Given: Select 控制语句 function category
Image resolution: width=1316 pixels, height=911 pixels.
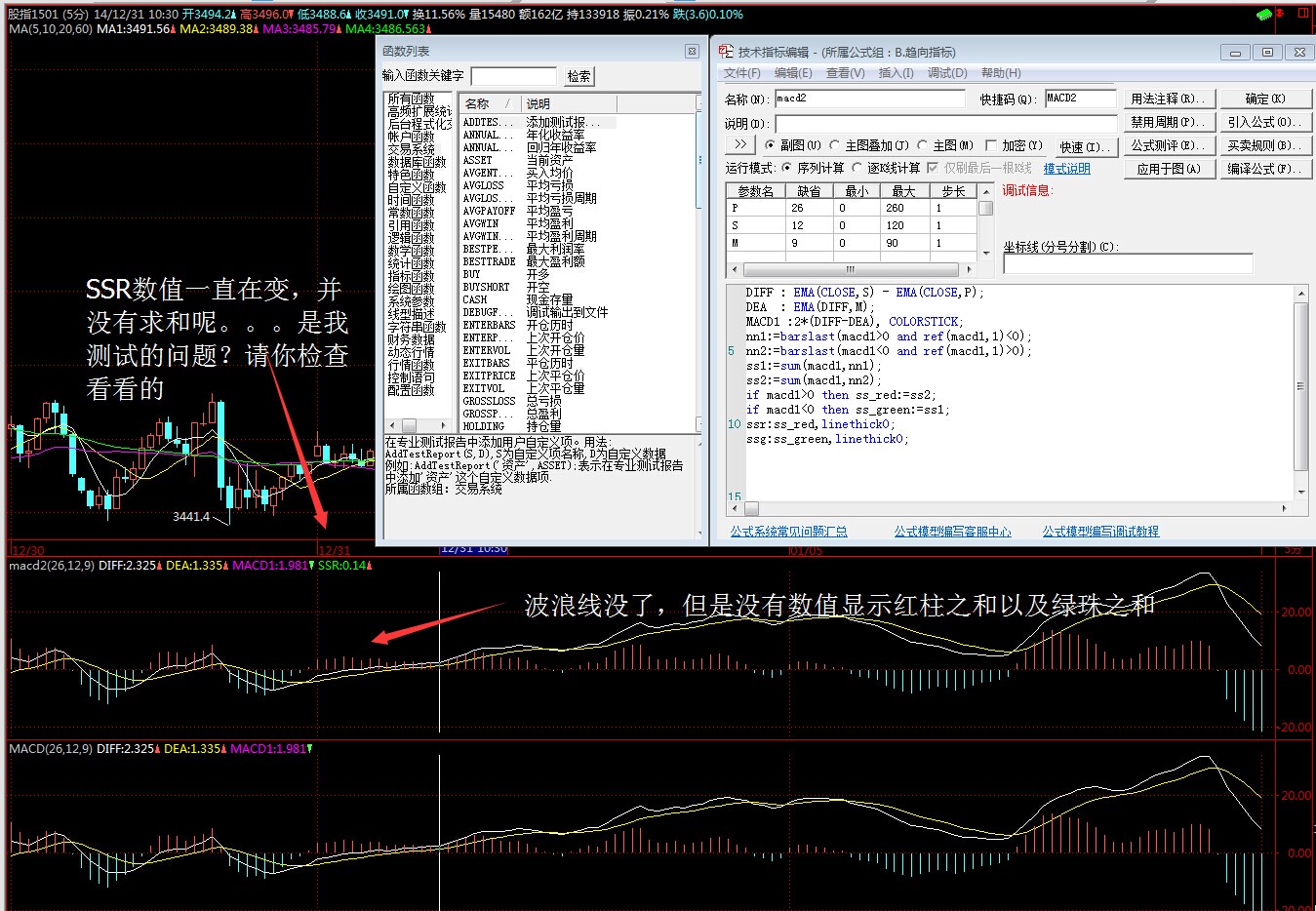Looking at the screenshot, I should pos(411,377).
